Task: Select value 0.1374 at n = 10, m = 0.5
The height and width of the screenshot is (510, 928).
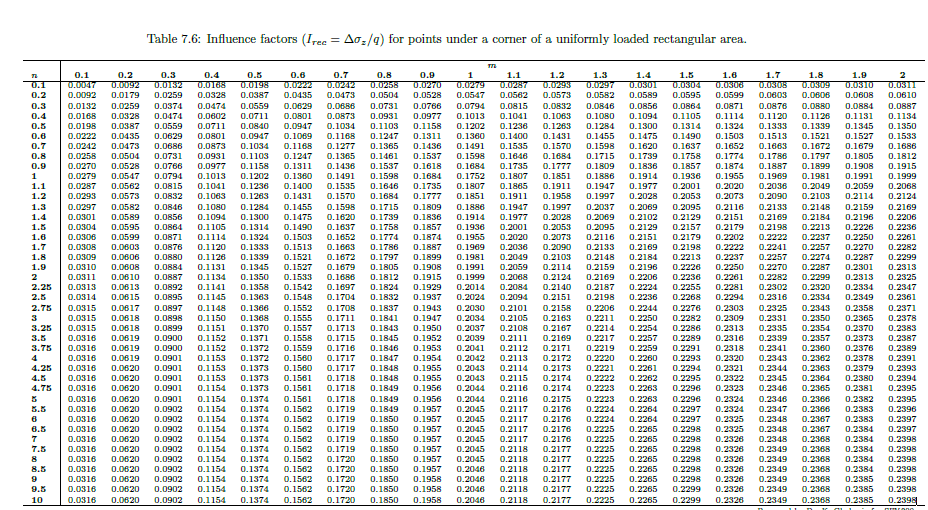Action: 254,500
